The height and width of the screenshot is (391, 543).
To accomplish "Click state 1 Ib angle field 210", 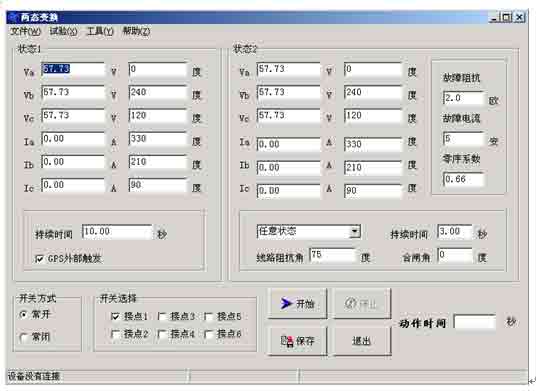I will [158, 162].
